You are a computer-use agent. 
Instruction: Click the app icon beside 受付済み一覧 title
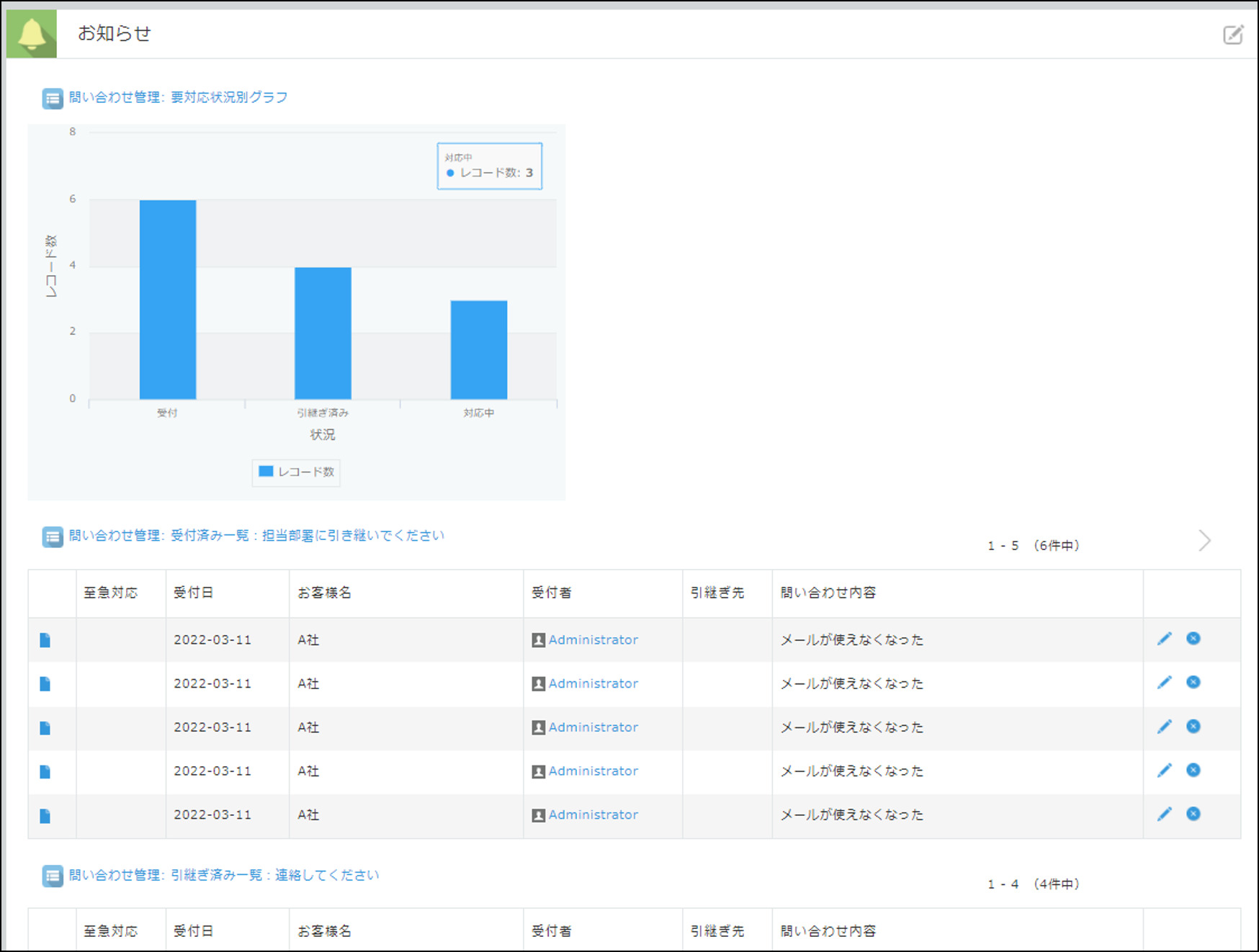(53, 536)
